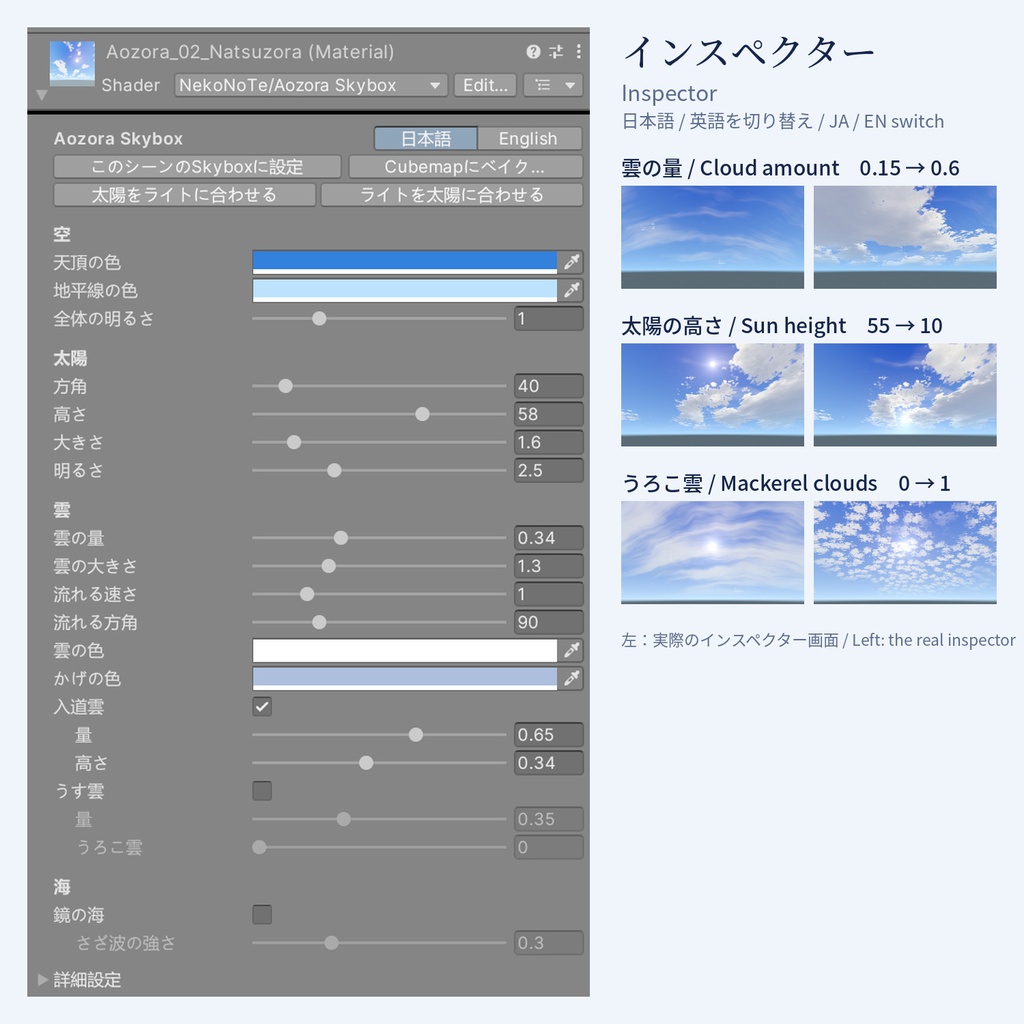Image resolution: width=1024 pixels, height=1024 pixels.
Task: Click the 'Aozora_02_Natsuzora (Material)' title text
Action: click(x=250, y=52)
